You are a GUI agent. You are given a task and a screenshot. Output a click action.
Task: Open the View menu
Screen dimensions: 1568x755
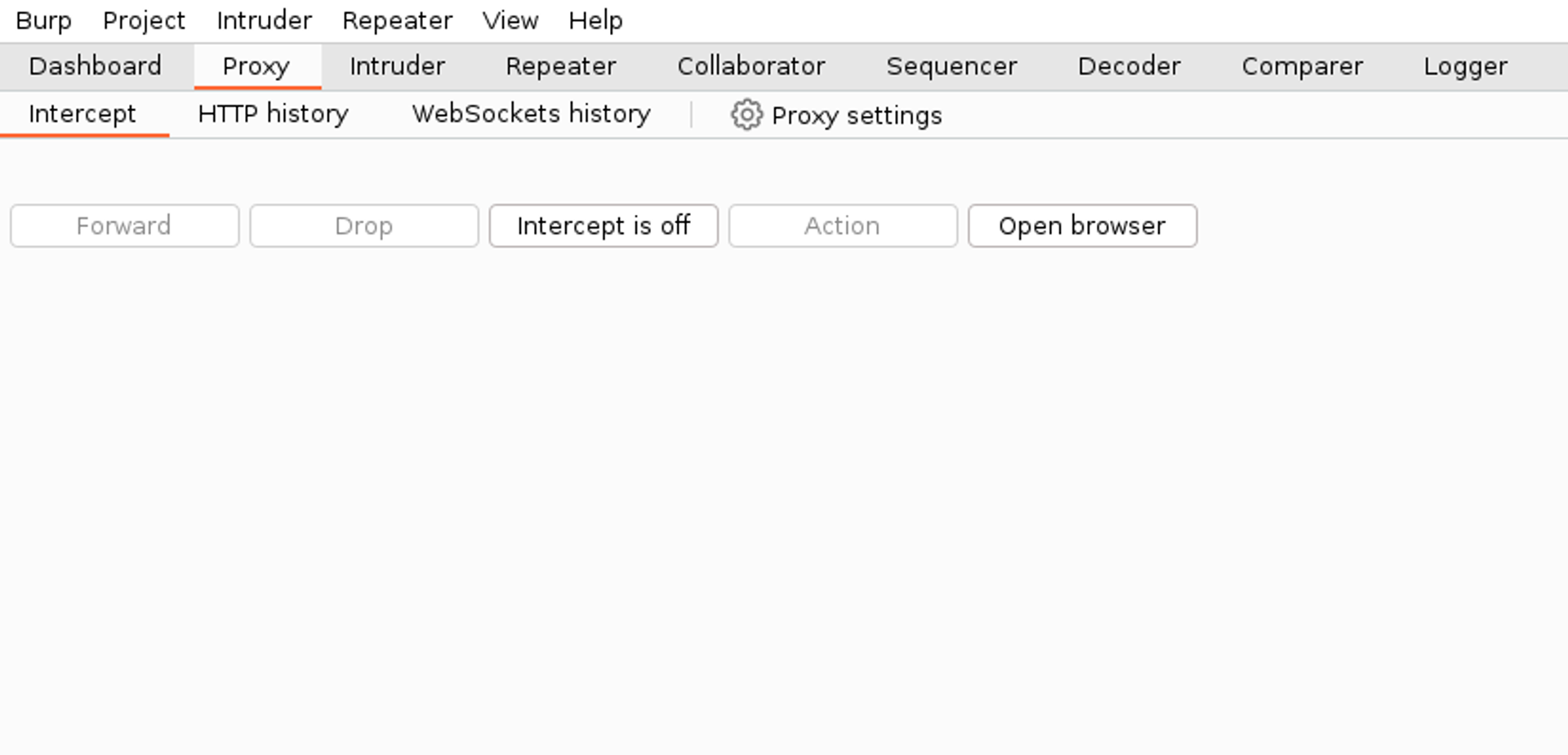click(510, 20)
